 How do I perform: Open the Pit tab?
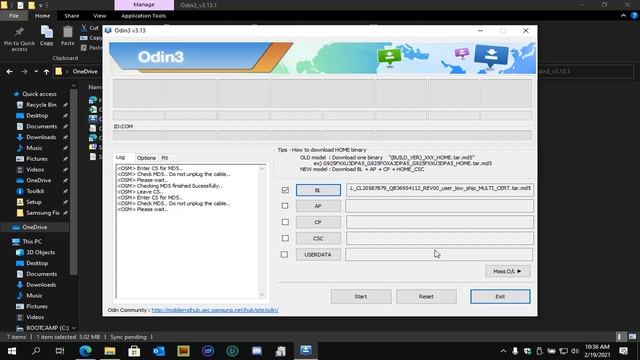[165, 158]
